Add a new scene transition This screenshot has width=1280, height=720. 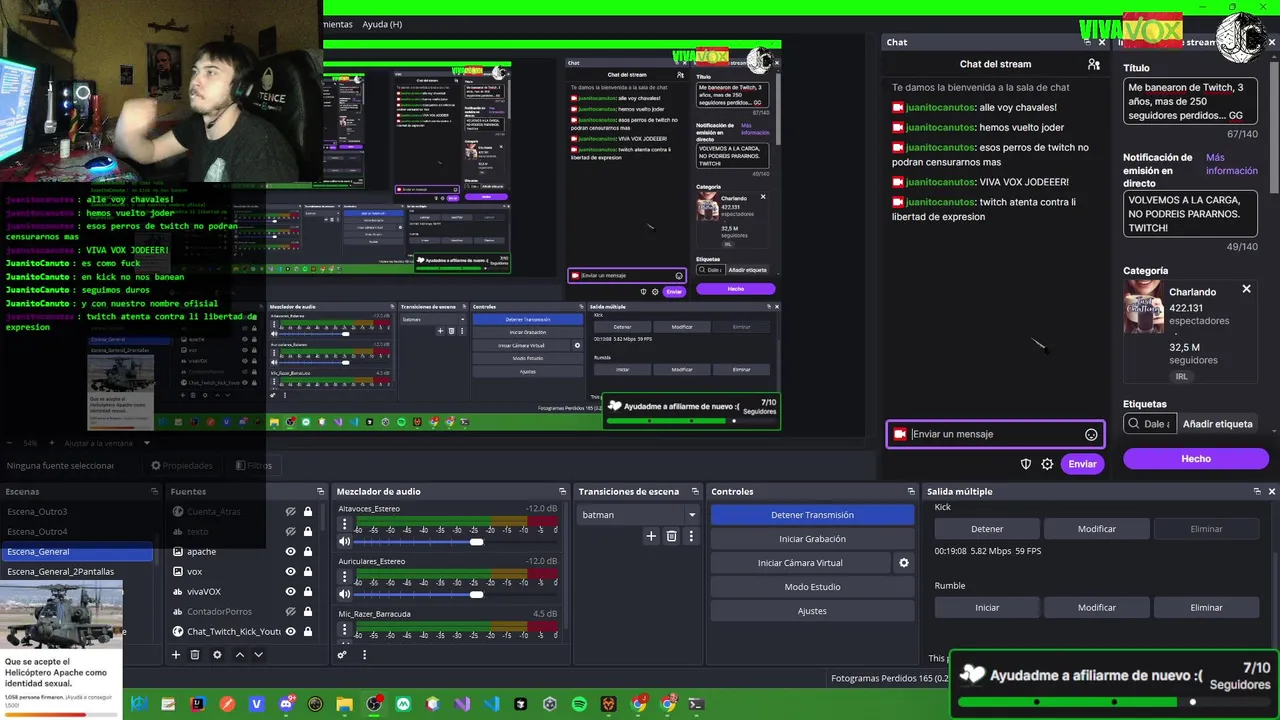point(651,536)
